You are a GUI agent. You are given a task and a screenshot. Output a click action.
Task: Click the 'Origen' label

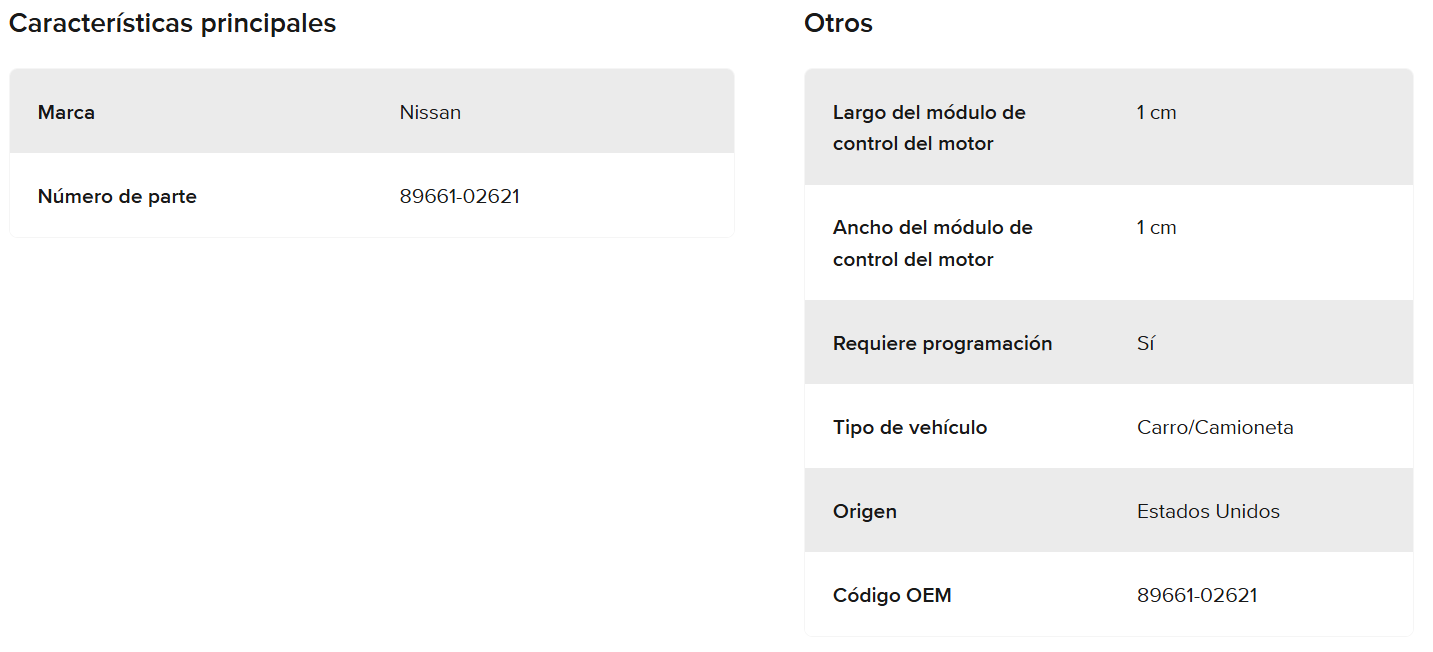[x=864, y=511]
